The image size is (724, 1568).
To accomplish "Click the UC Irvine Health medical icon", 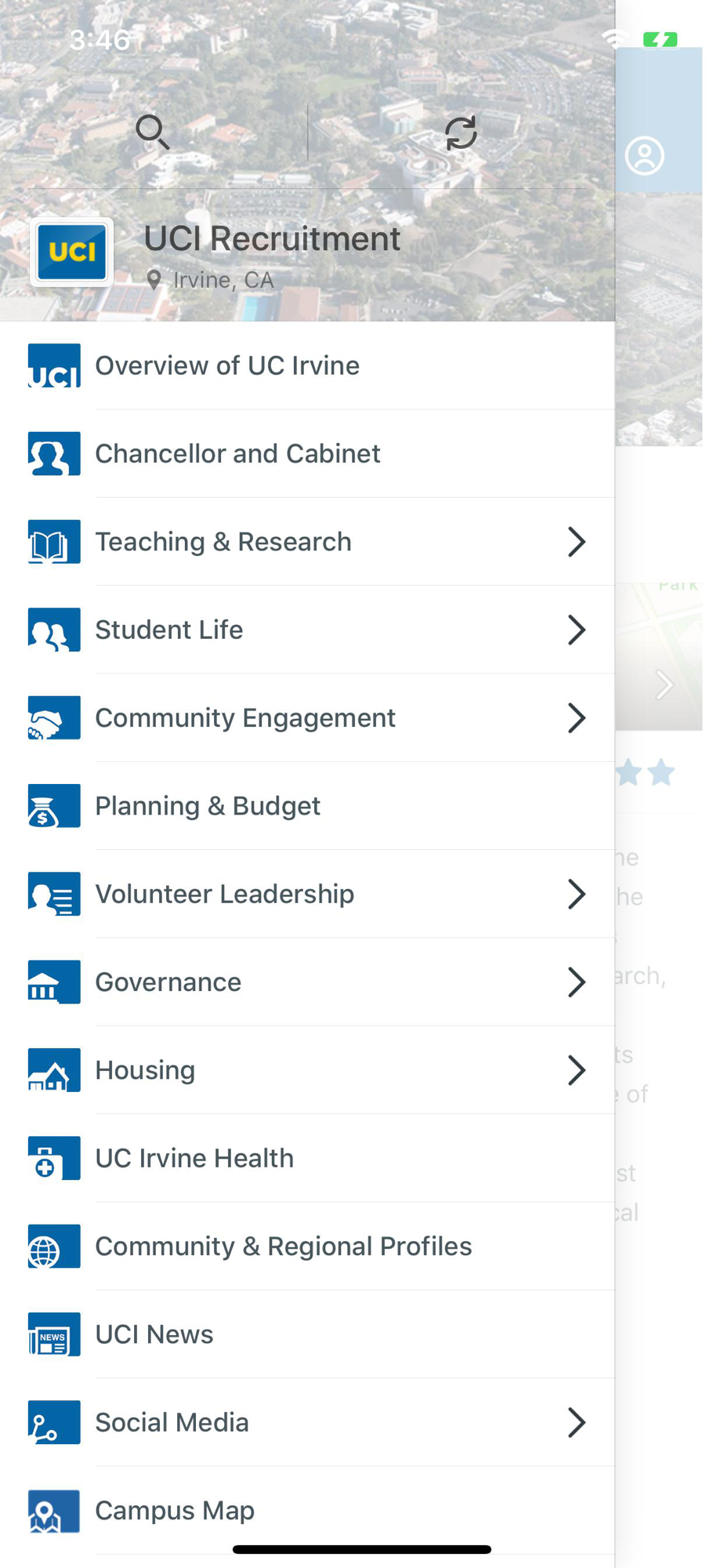I will tap(54, 1158).
